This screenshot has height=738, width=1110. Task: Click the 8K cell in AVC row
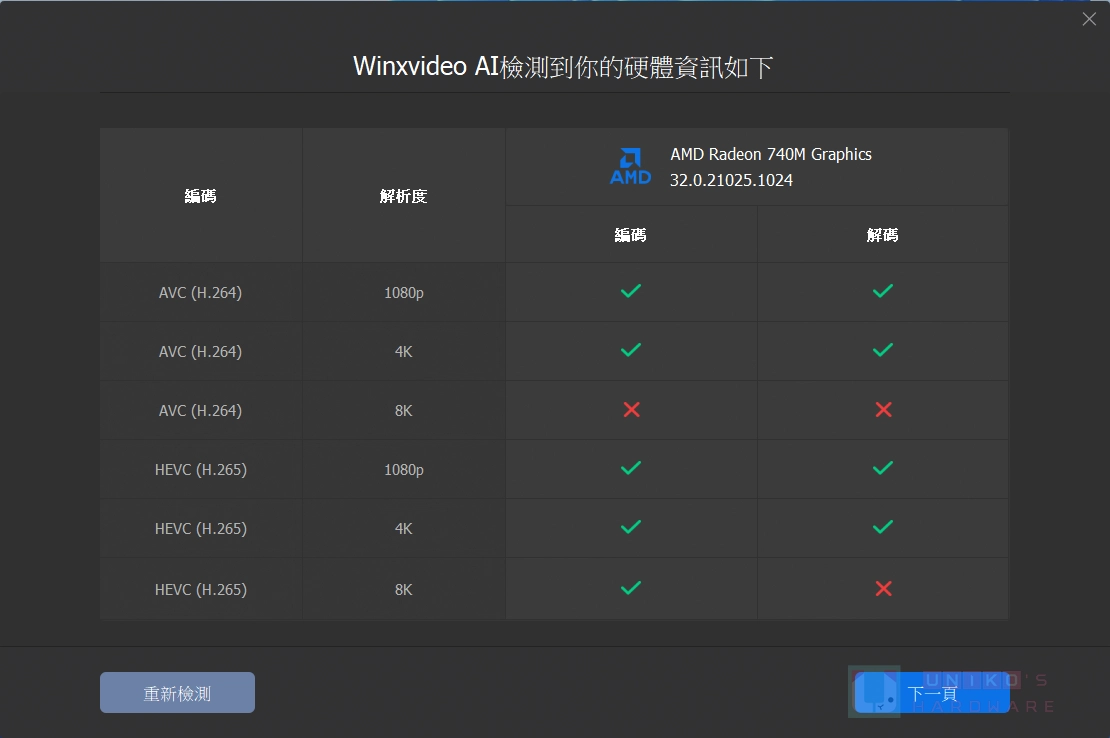pos(404,410)
